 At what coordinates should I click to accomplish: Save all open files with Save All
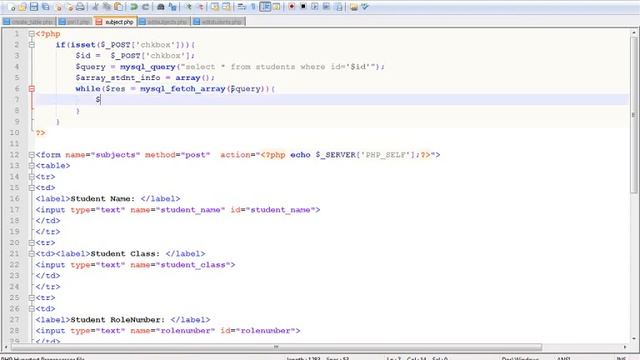coord(46,7)
